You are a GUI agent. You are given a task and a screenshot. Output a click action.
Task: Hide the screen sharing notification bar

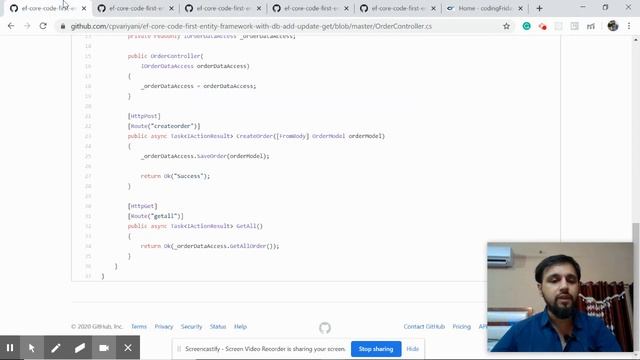coord(413,349)
